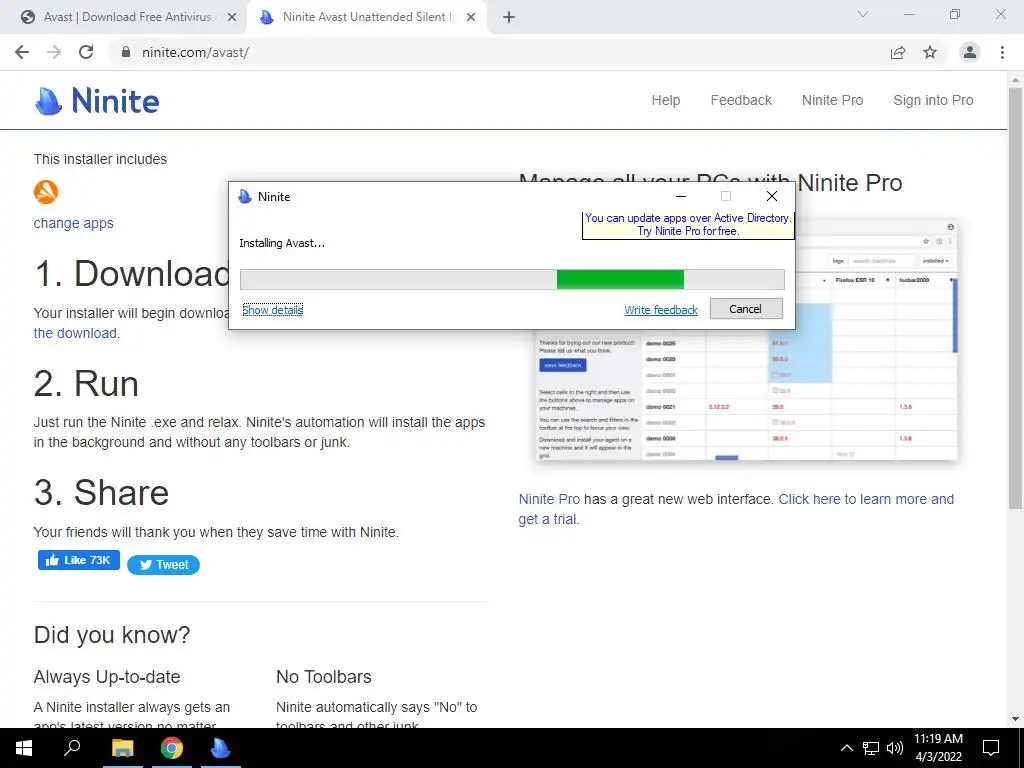Click Write feedback in the Ninite dialog

[661, 310]
